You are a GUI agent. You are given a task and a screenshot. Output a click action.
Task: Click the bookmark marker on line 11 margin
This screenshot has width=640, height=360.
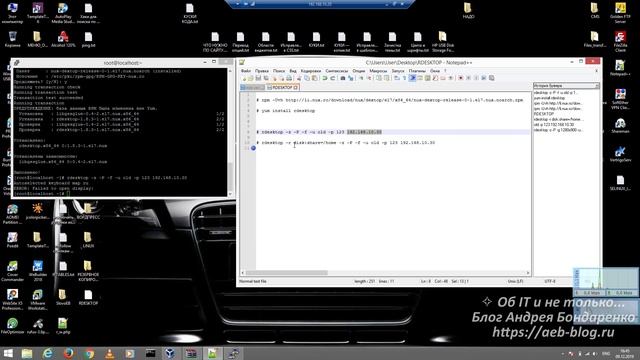(x=253, y=148)
